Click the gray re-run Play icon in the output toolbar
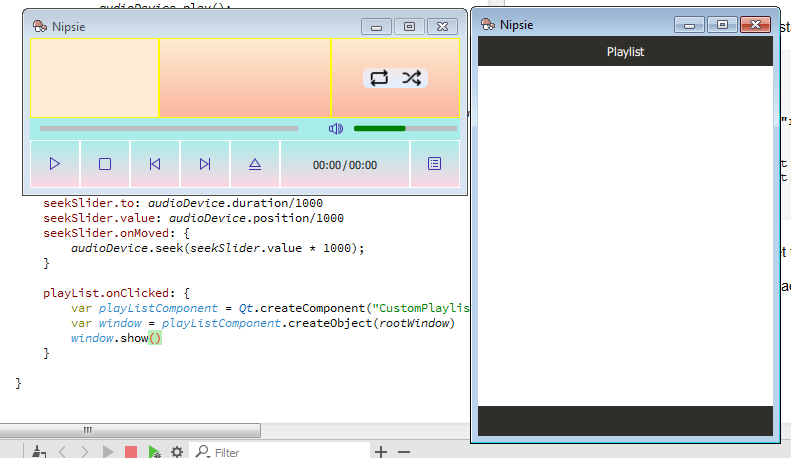Image resolution: width=791 pixels, height=458 pixels. [x=107, y=451]
